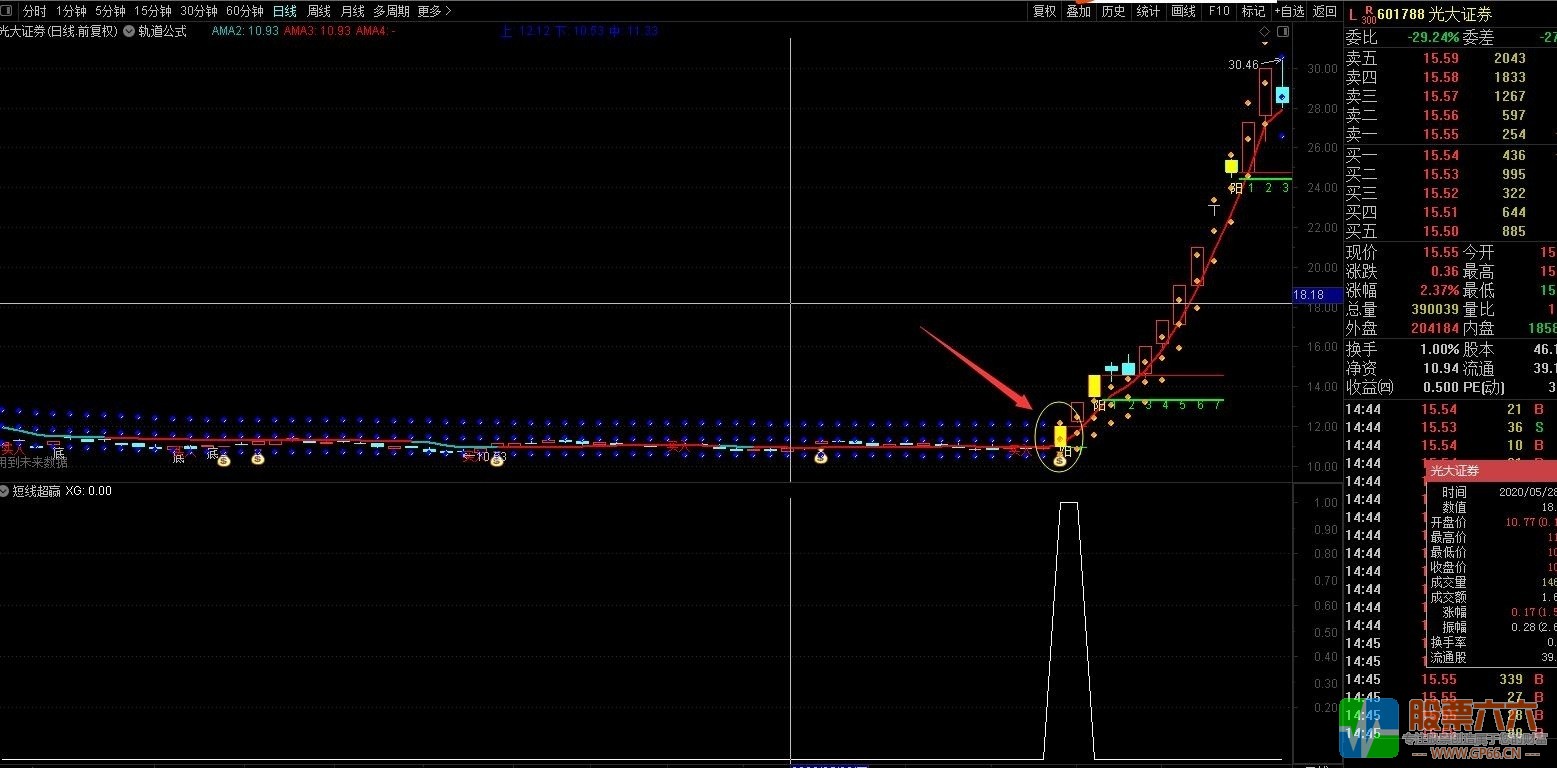
Task: Click the 光大证券 data tooltip title bar
Action: pyautogui.click(x=1490, y=471)
